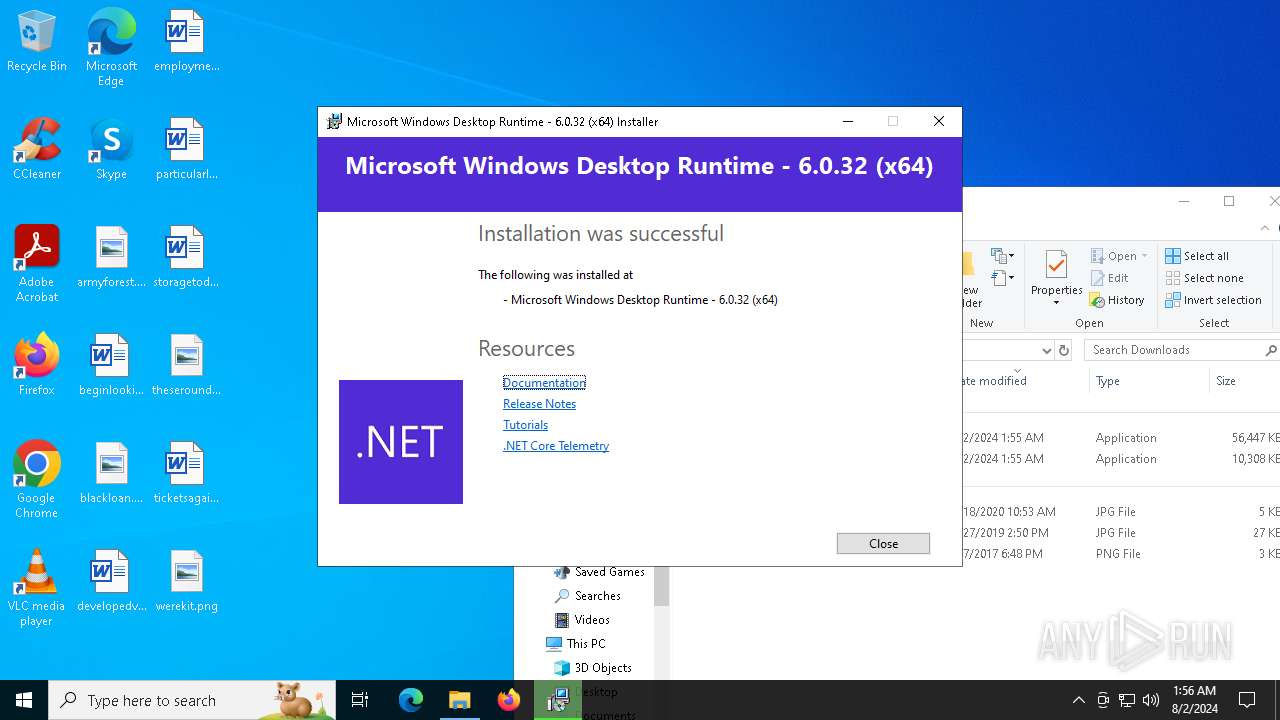The width and height of the screenshot is (1280, 720).
Task: Click Select none in Explorer ribbon
Action: click(x=1205, y=278)
